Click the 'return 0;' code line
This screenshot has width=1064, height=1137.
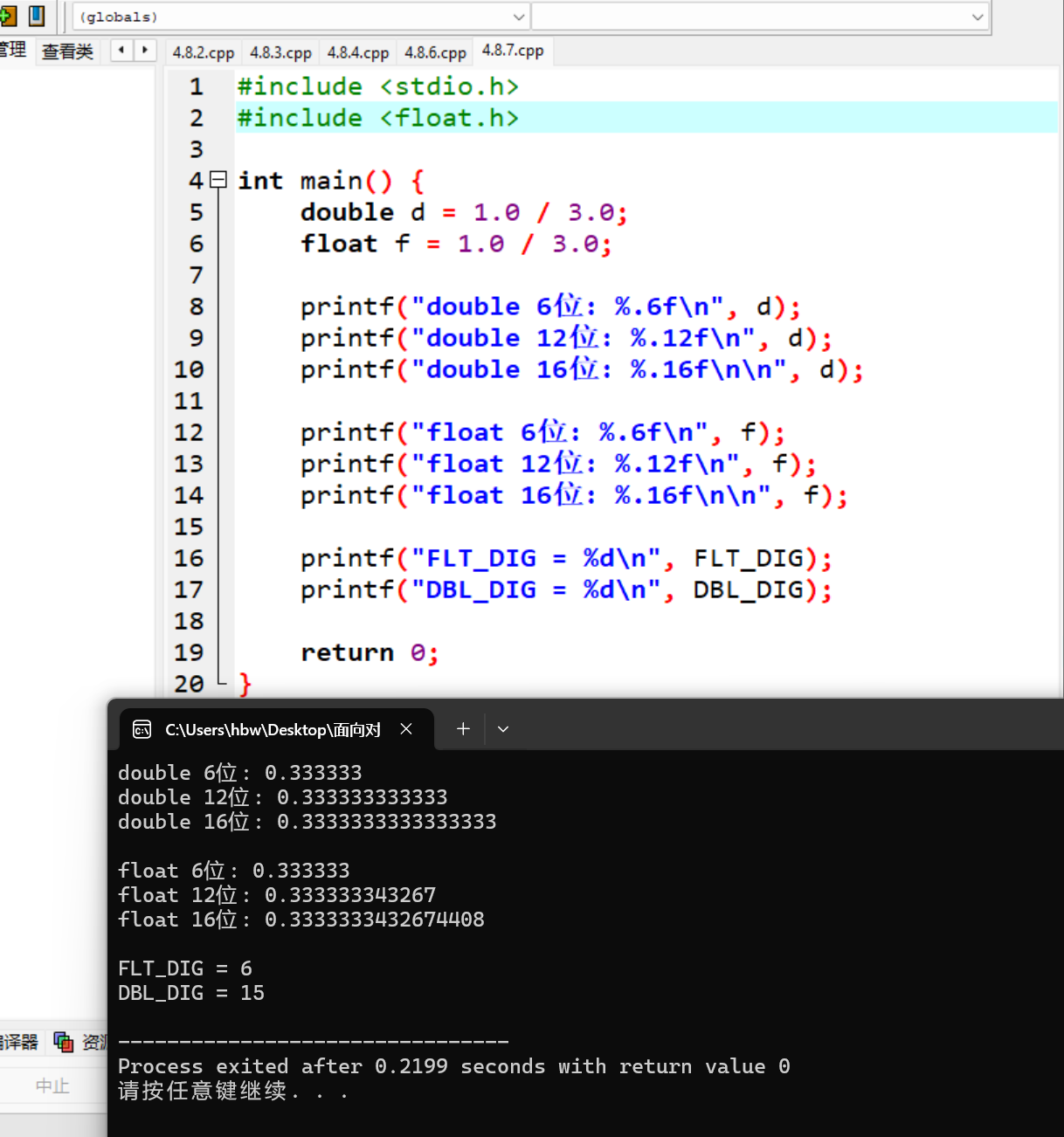pos(370,652)
